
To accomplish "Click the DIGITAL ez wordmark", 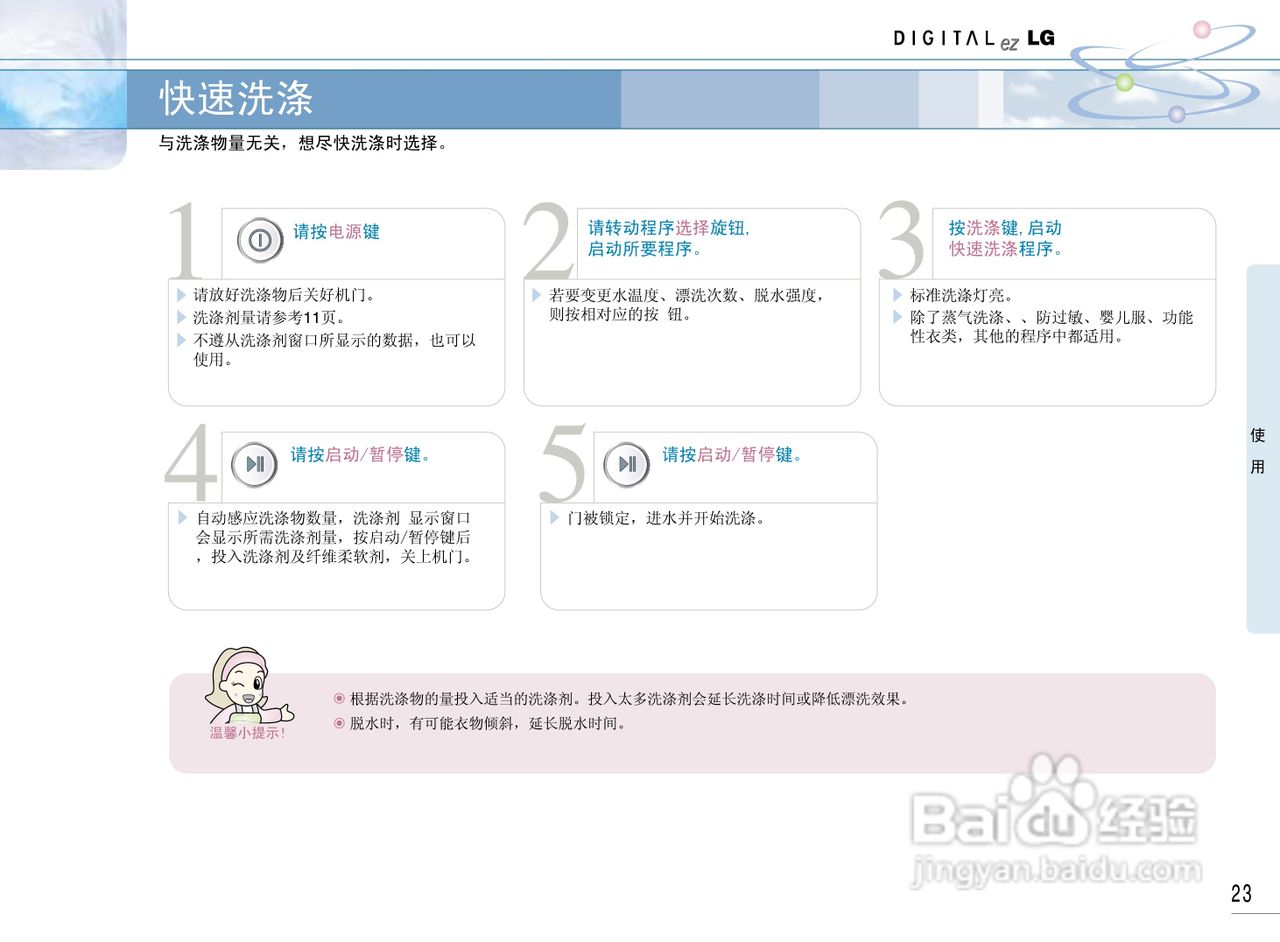I will (950, 39).
